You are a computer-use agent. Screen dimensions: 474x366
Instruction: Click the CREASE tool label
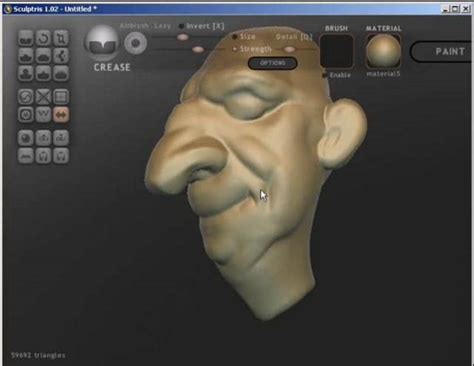pyautogui.click(x=112, y=68)
